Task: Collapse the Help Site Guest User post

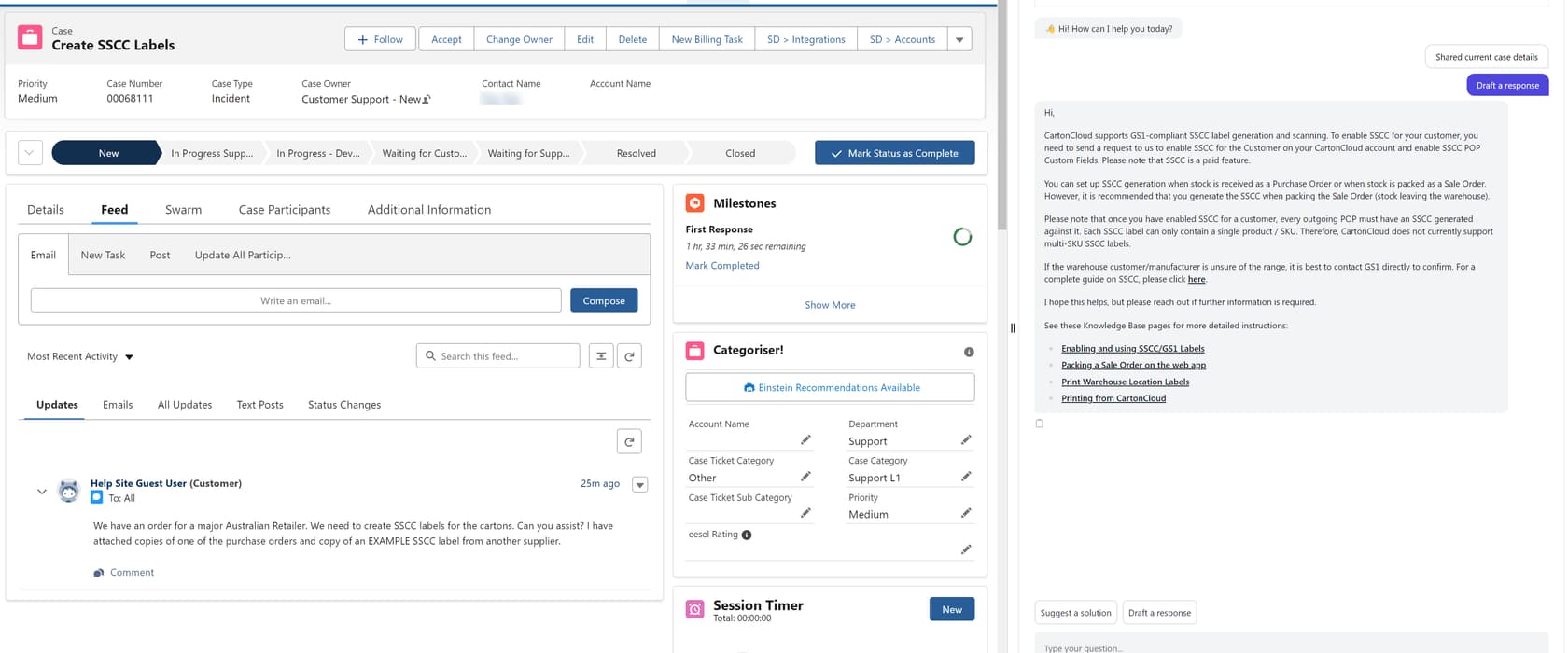Action: click(x=41, y=492)
